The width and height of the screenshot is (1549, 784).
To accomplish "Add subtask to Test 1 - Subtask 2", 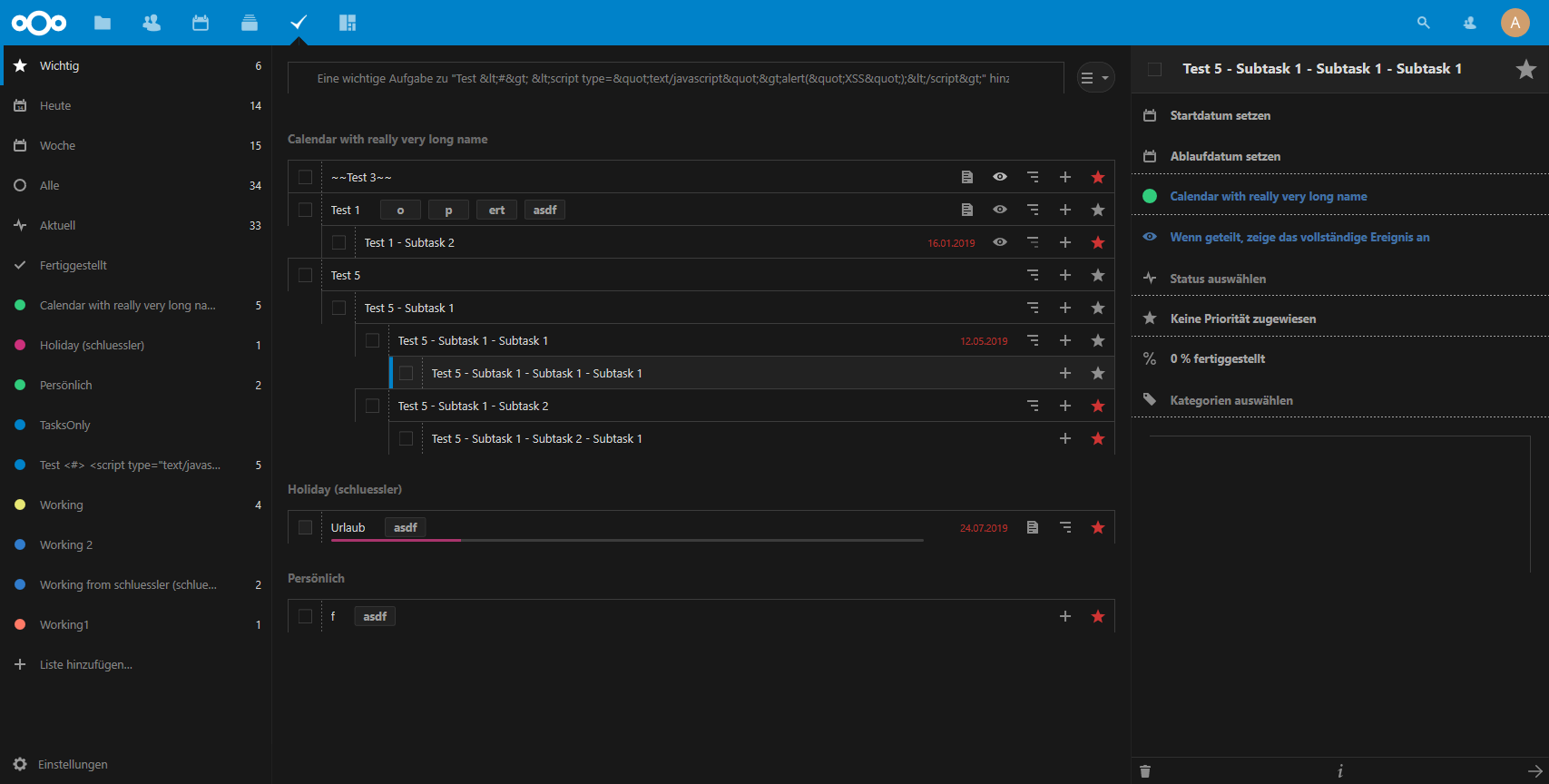I will 1065,242.
